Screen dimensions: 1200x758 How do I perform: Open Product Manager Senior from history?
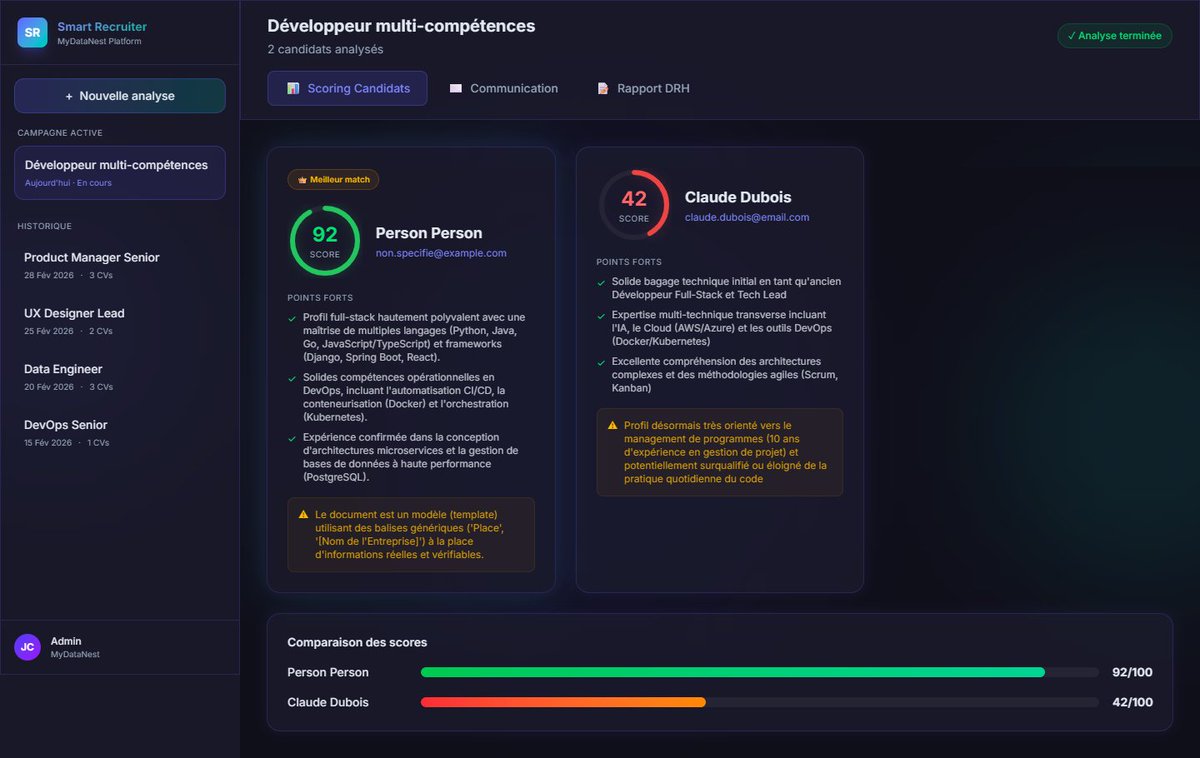pos(120,265)
